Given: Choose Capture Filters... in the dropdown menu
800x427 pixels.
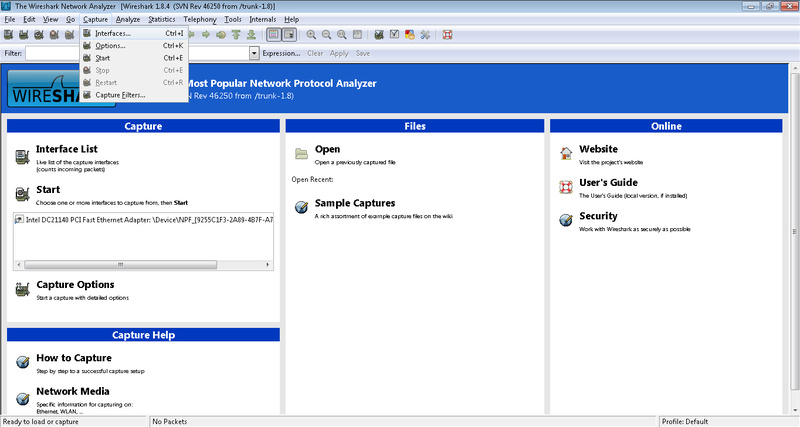Looking at the screenshot, I should tap(134, 95).
